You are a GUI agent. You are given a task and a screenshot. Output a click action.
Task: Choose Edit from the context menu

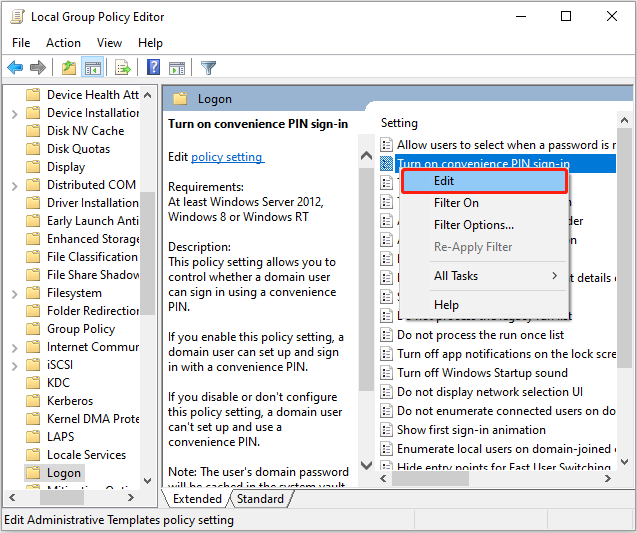484,181
